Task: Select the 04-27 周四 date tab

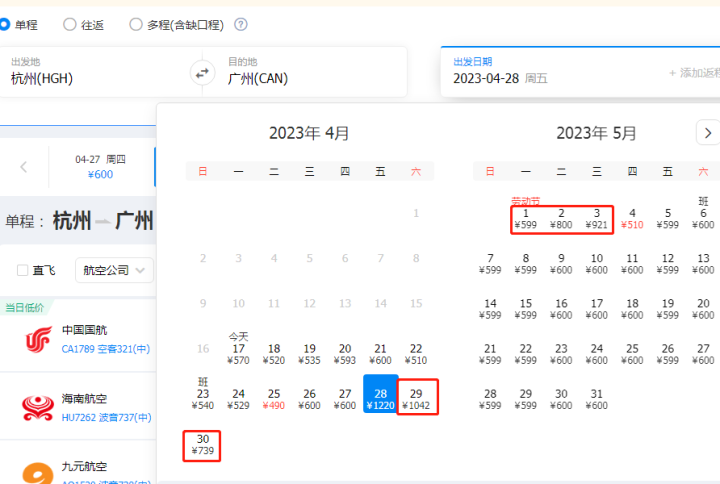Action: [x=100, y=166]
